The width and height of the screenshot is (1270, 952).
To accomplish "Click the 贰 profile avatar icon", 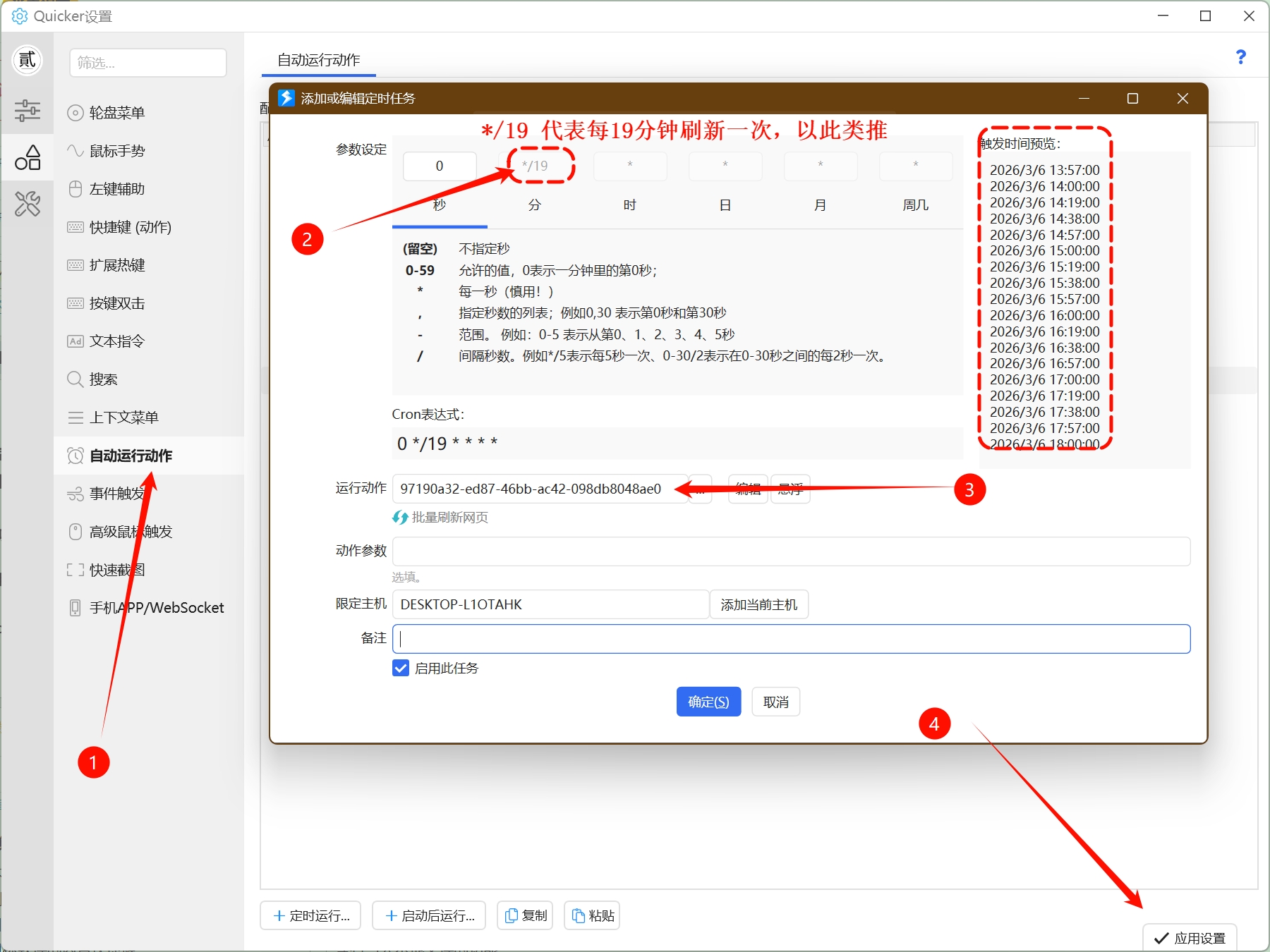I will pyautogui.click(x=28, y=60).
